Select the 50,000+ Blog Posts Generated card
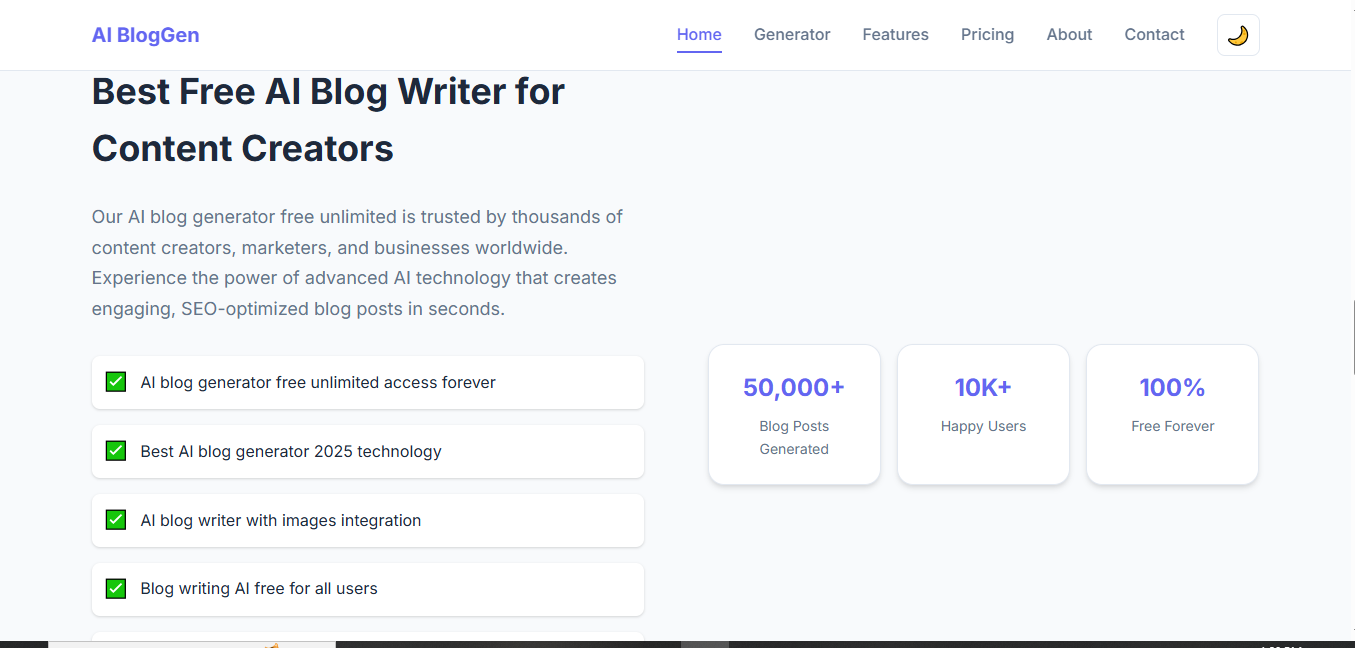 (794, 415)
